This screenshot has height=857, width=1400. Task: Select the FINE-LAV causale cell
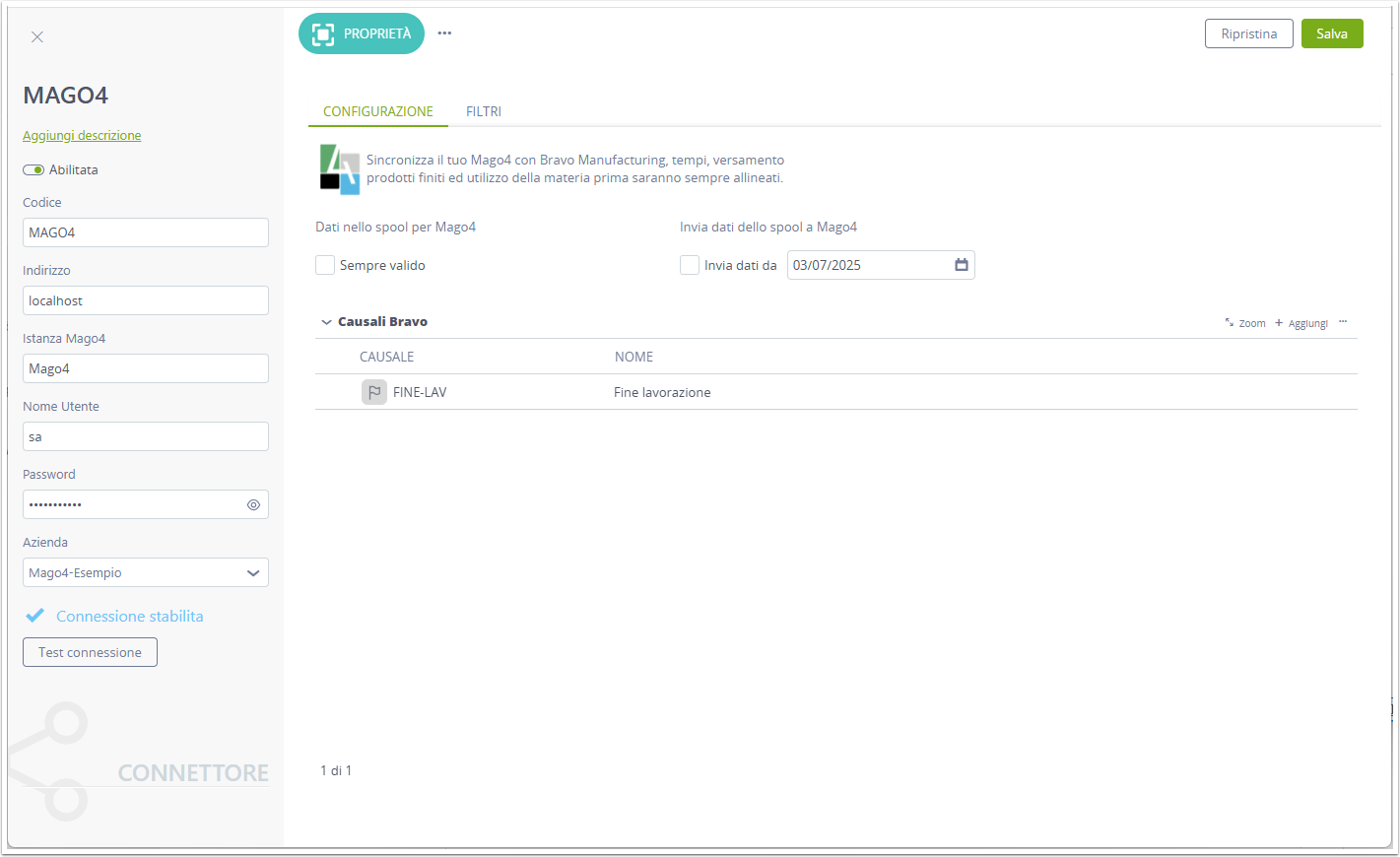click(x=420, y=392)
